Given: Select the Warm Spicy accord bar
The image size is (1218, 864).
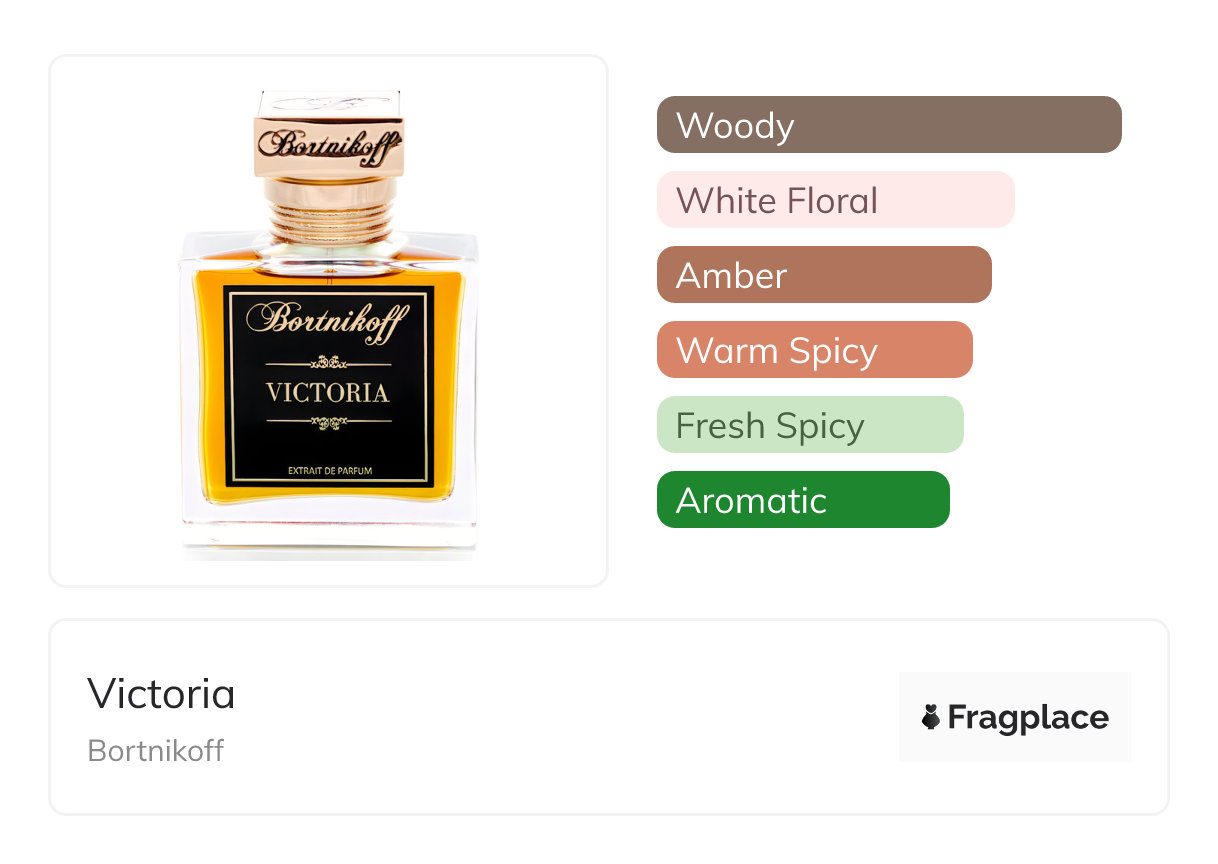Looking at the screenshot, I should (814, 350).
